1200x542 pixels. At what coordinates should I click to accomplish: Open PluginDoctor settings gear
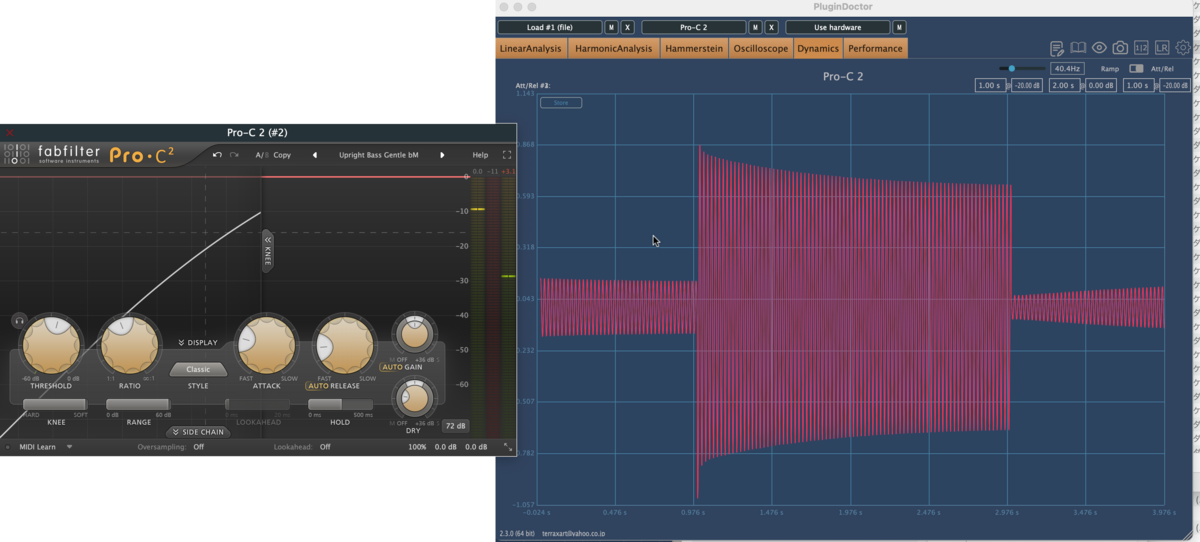[1184, 48]
